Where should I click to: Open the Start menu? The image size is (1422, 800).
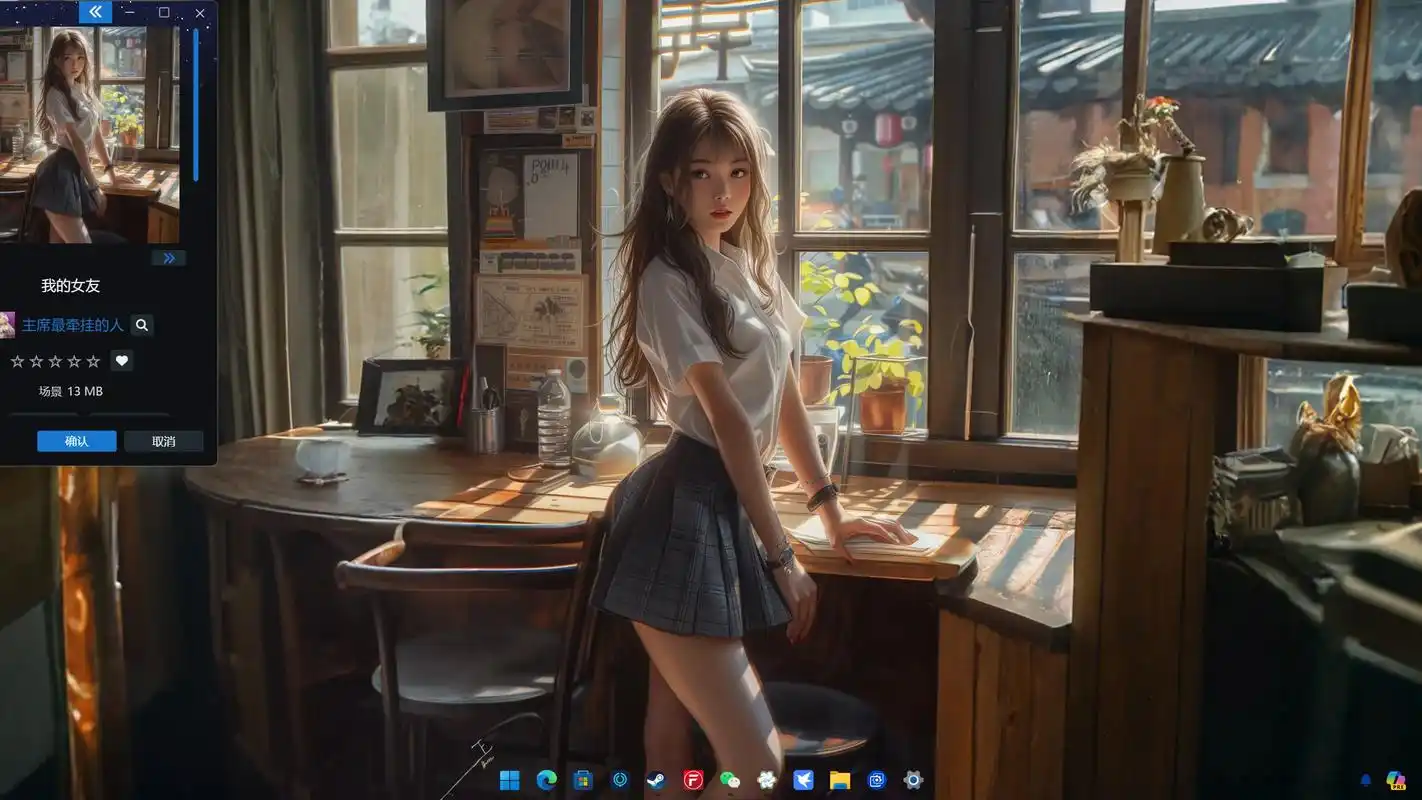coord(511,779)
